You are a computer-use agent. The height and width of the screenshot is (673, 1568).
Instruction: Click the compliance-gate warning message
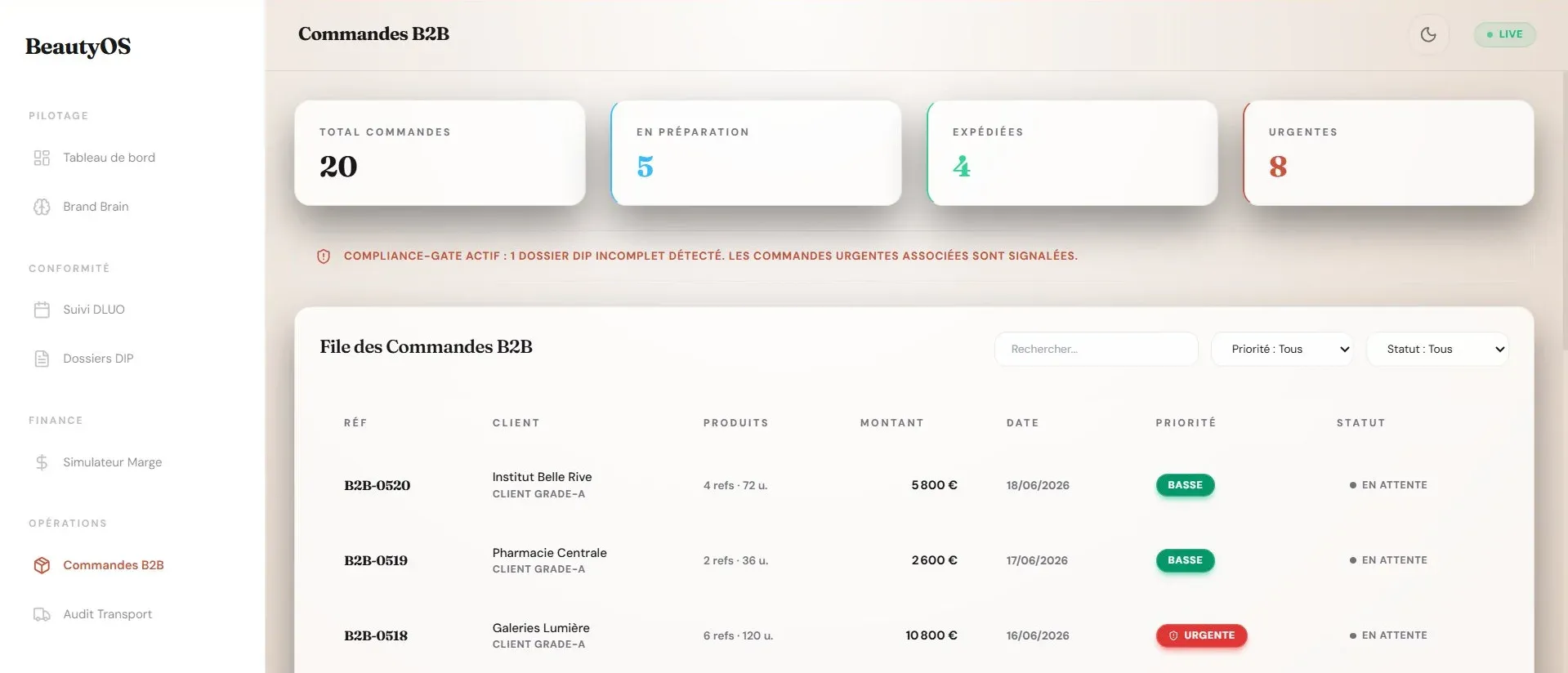tap(710, 256)
